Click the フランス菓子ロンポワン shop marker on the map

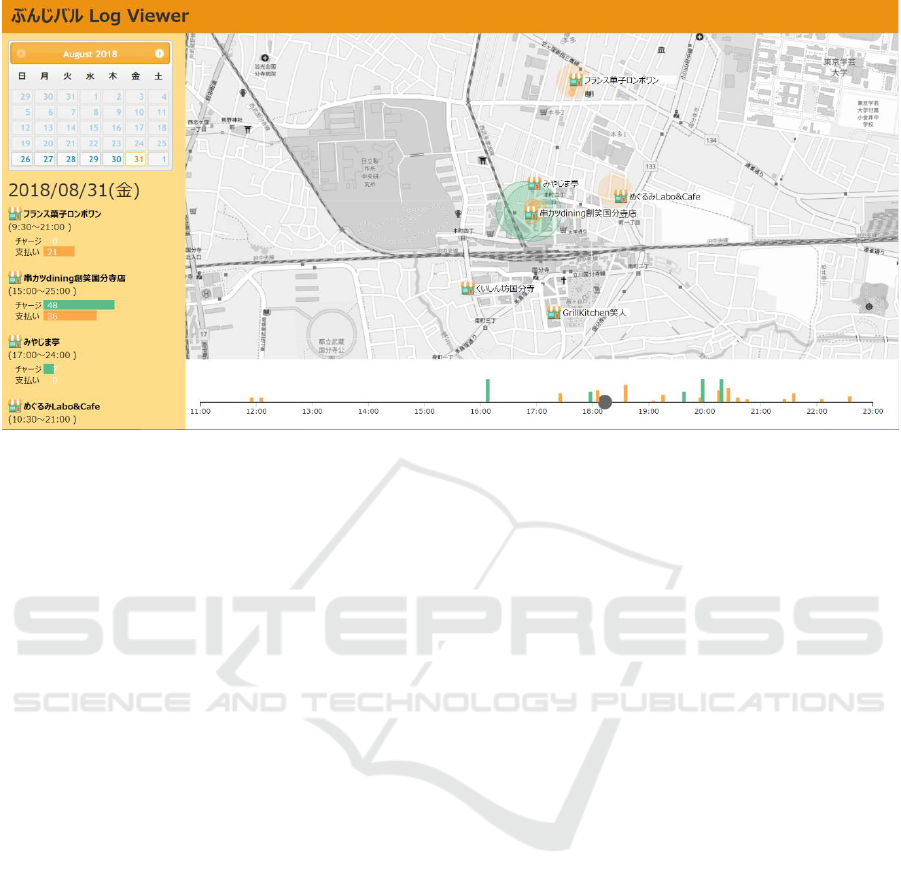tap(575, 80)
